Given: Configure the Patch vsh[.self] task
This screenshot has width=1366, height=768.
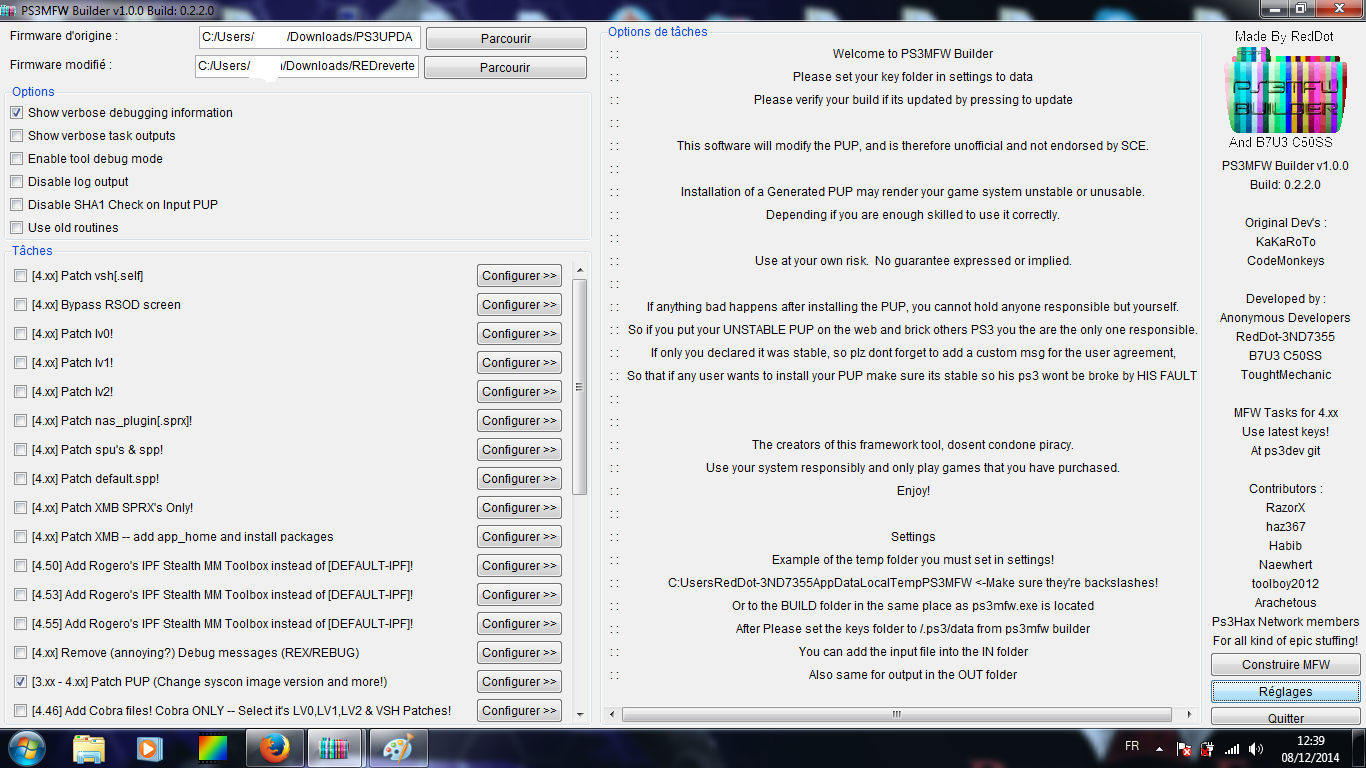Looking at the screenshot, I should (x=519, y=276).
